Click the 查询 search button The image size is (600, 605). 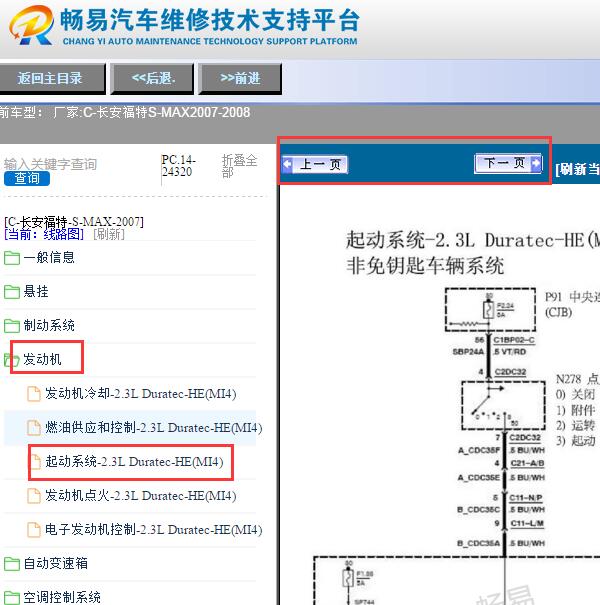click(27, 179)
